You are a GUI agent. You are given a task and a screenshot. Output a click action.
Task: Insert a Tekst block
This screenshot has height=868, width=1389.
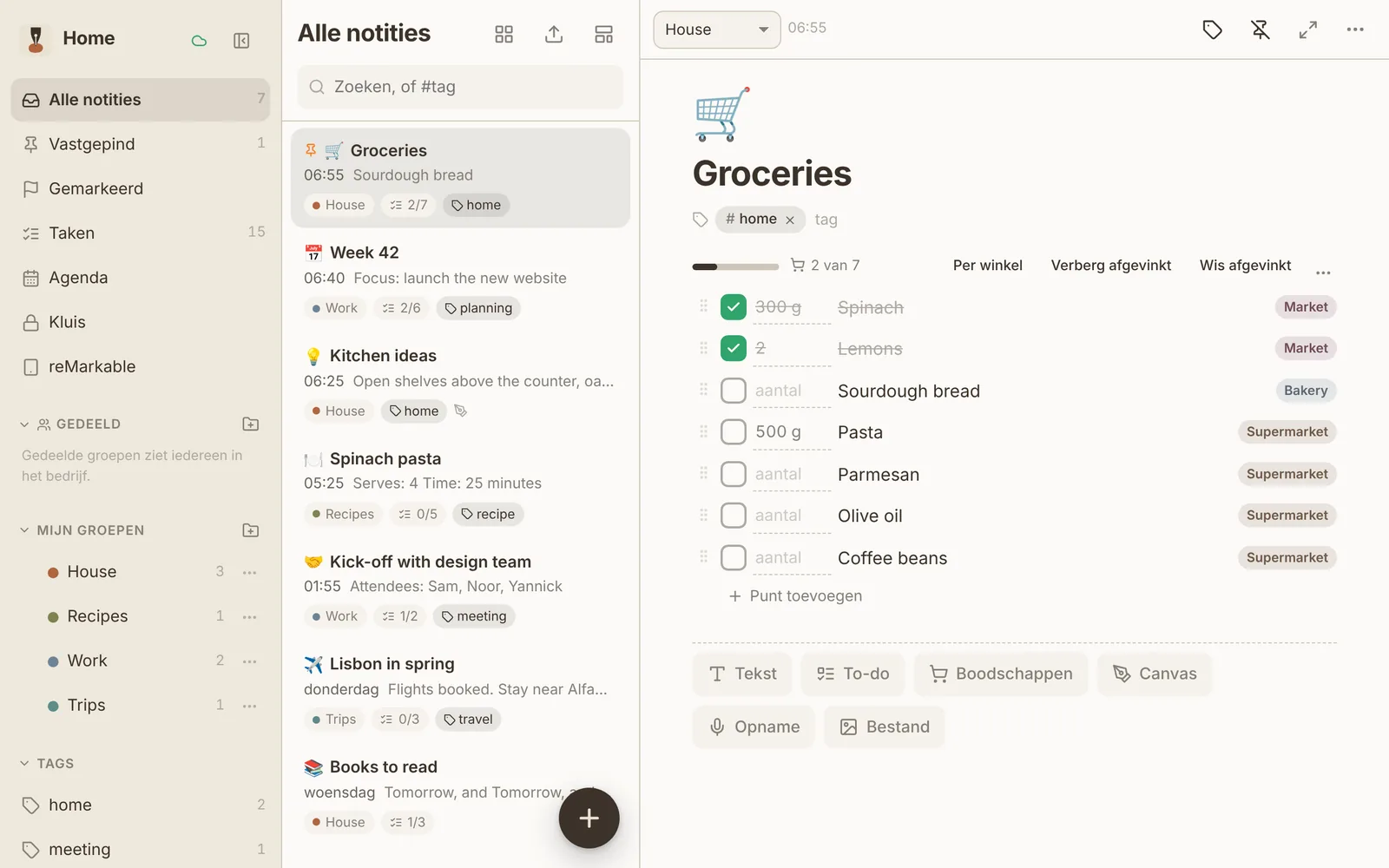pos(742,674)
